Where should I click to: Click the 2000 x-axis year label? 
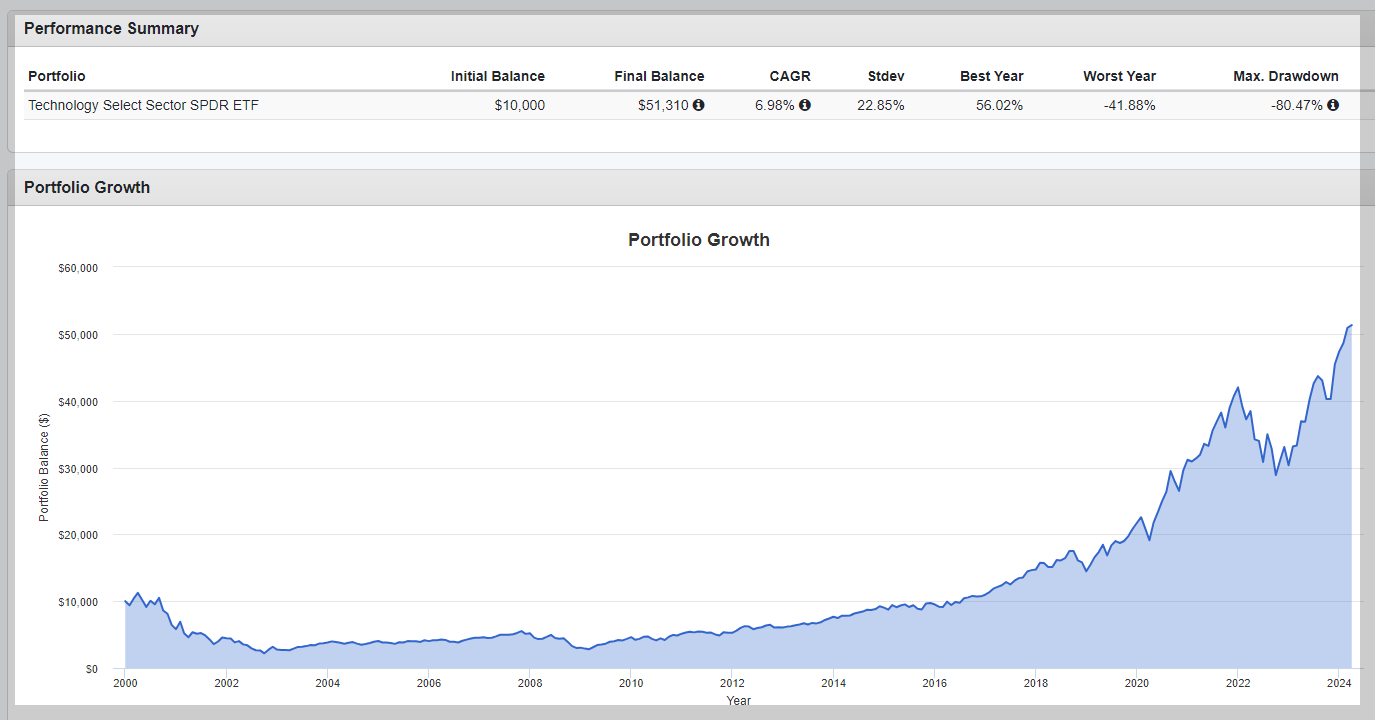pyautogui.click(x=125, y=684)
